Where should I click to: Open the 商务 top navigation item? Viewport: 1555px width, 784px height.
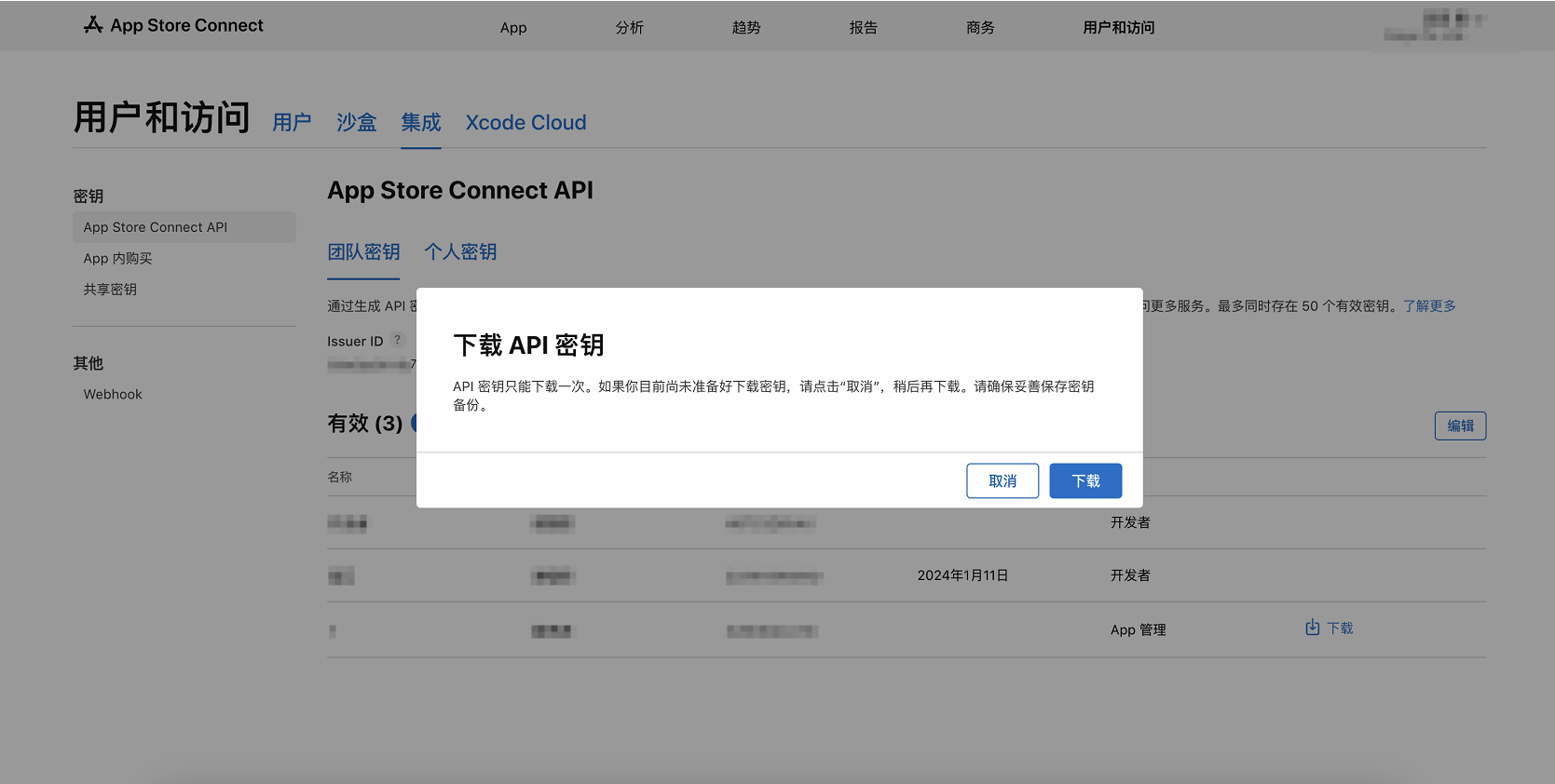[x=980, y=27]
